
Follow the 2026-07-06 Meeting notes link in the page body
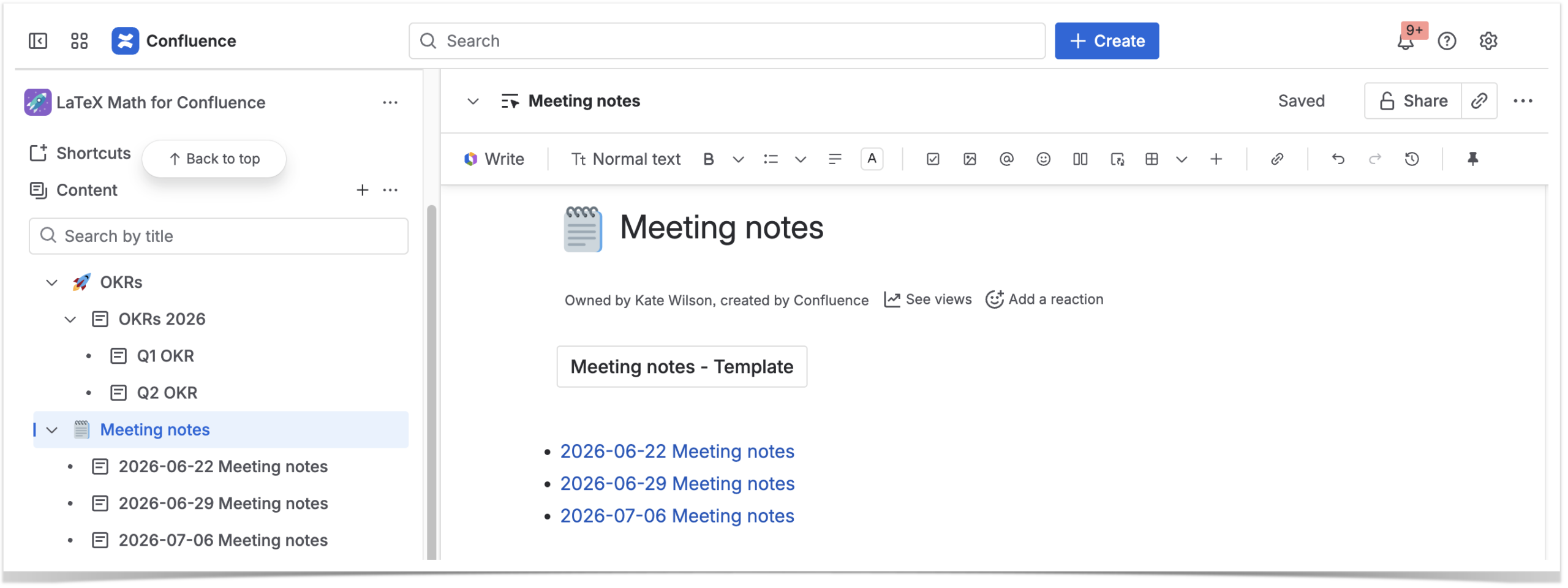[x=677, y=517]
